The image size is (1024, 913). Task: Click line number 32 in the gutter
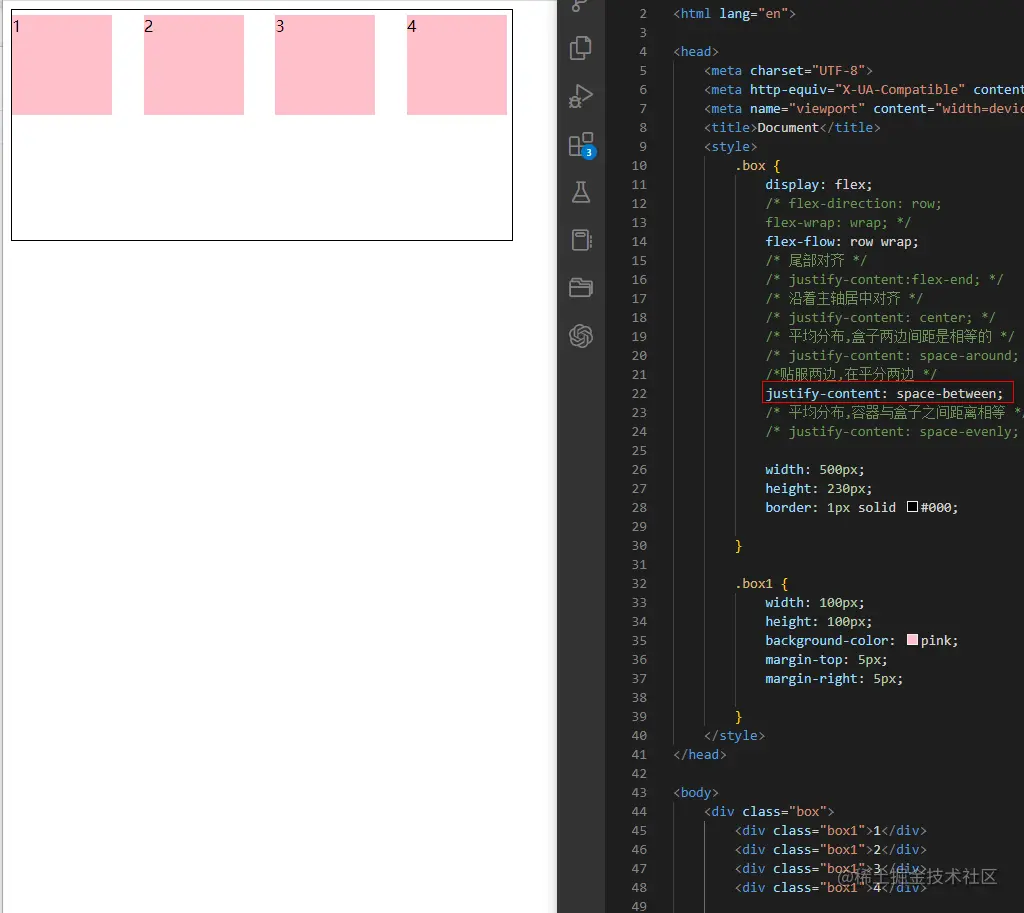pyautogui.click(x=639, y=583)
